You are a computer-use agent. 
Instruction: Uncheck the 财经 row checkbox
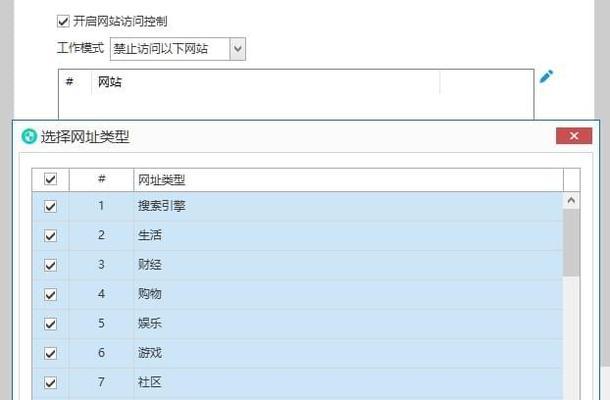[50, 265]
